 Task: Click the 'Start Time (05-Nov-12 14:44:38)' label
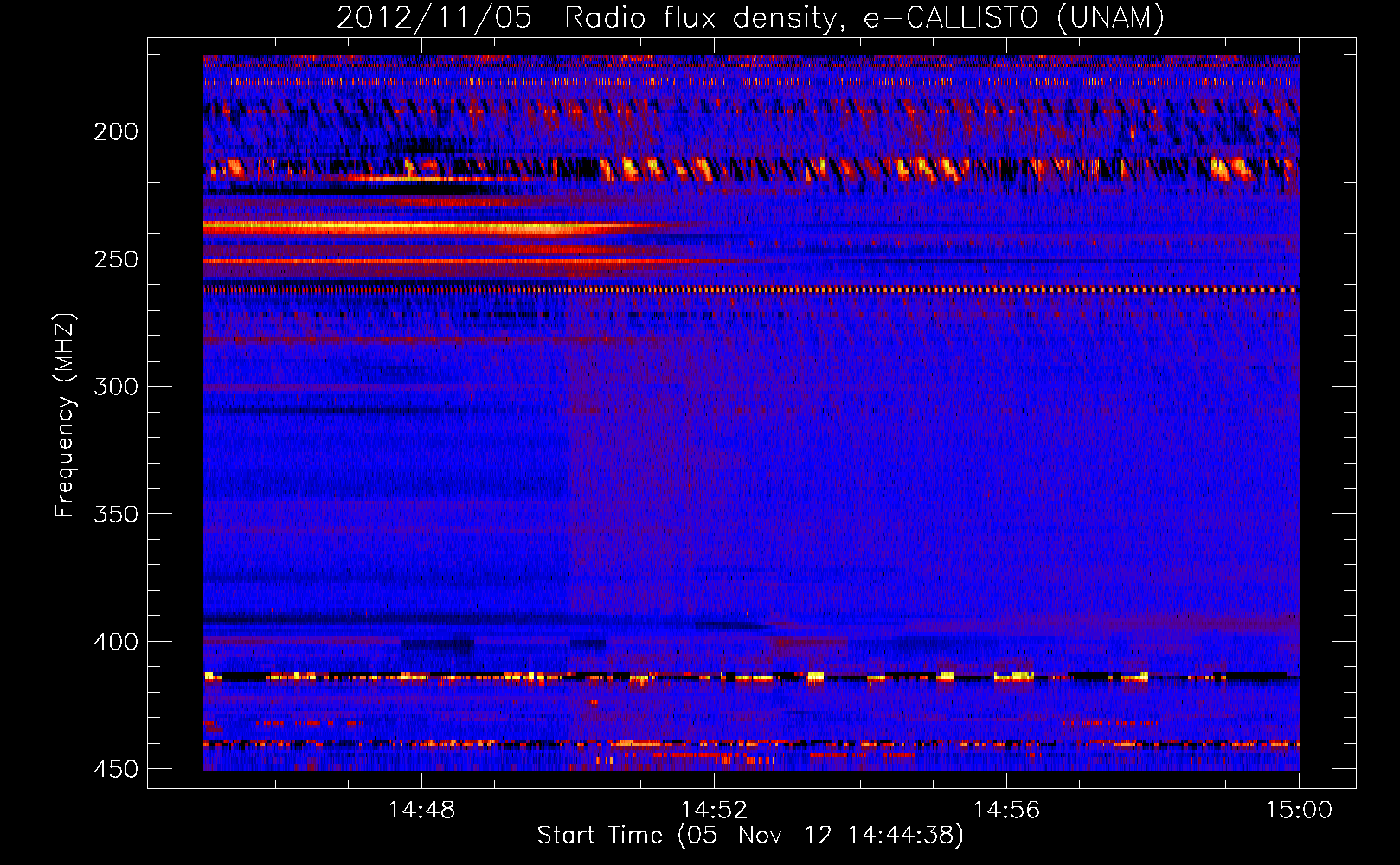point(750,836)
